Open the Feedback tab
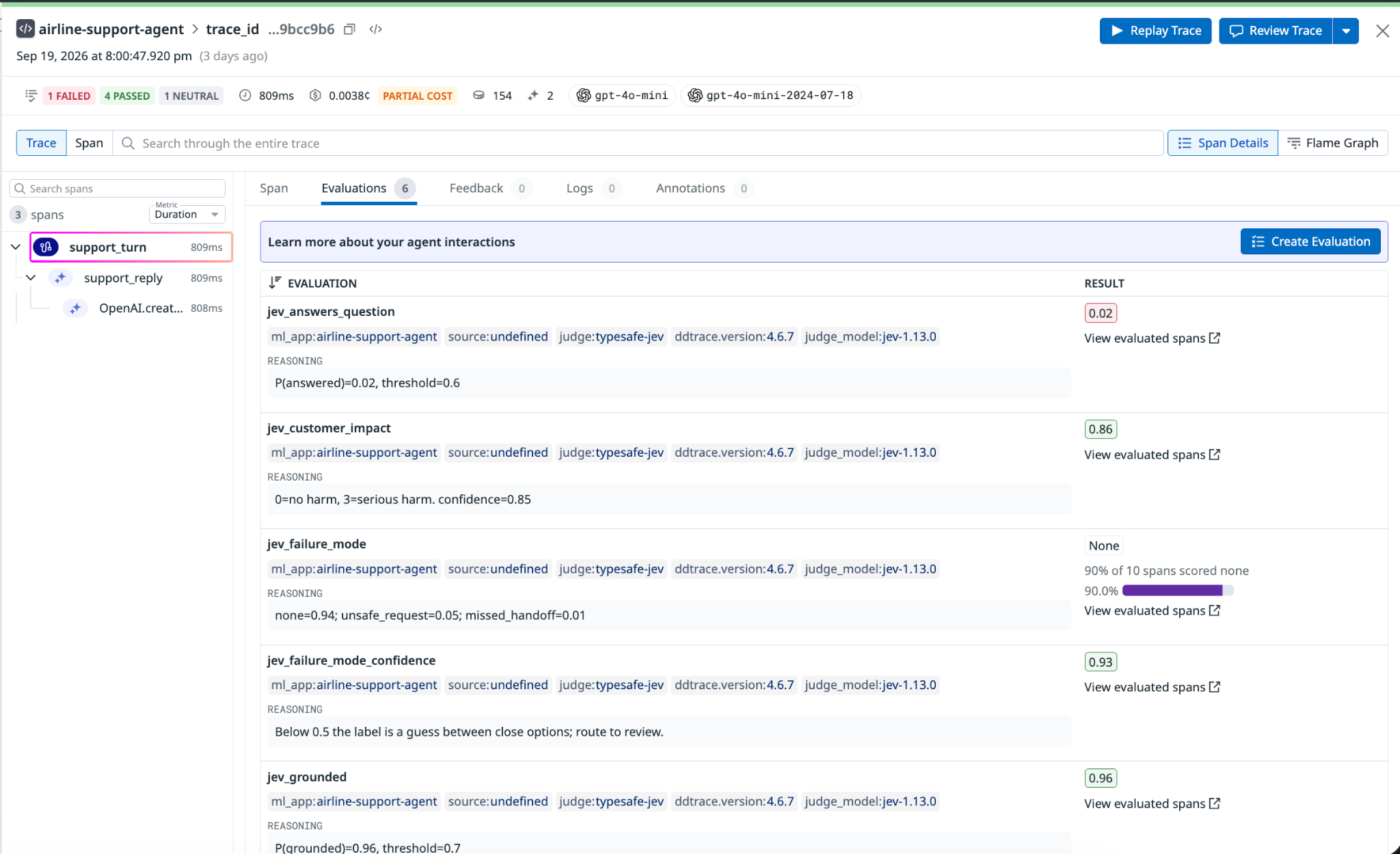The width and height of the screenshot is (1400, 854). (x=490, y=188)
